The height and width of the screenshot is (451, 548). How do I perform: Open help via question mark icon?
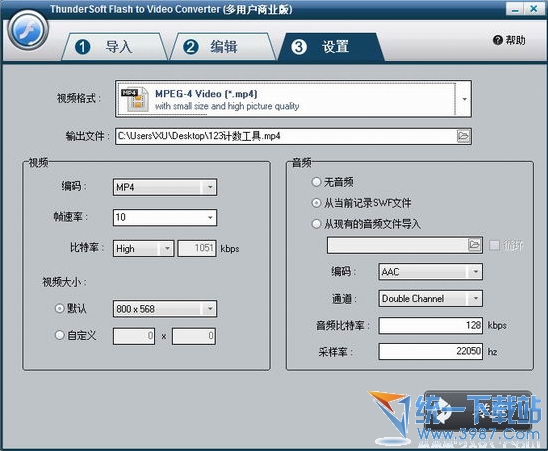click(497, 40)
